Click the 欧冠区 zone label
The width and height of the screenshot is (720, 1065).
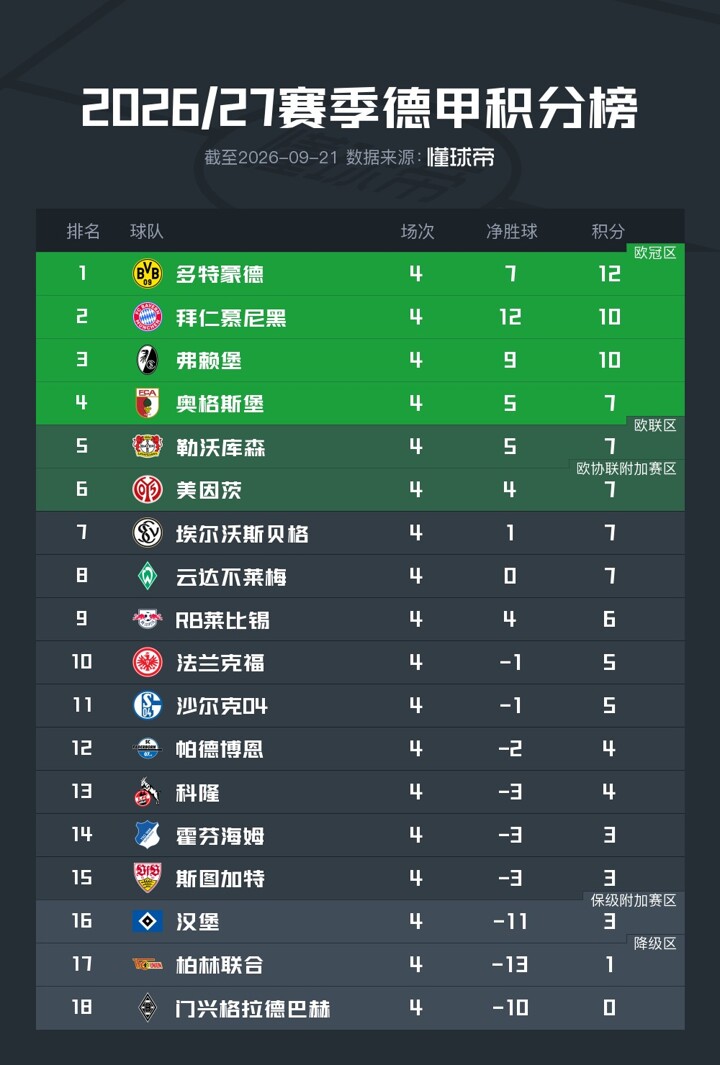click(655, 253)
